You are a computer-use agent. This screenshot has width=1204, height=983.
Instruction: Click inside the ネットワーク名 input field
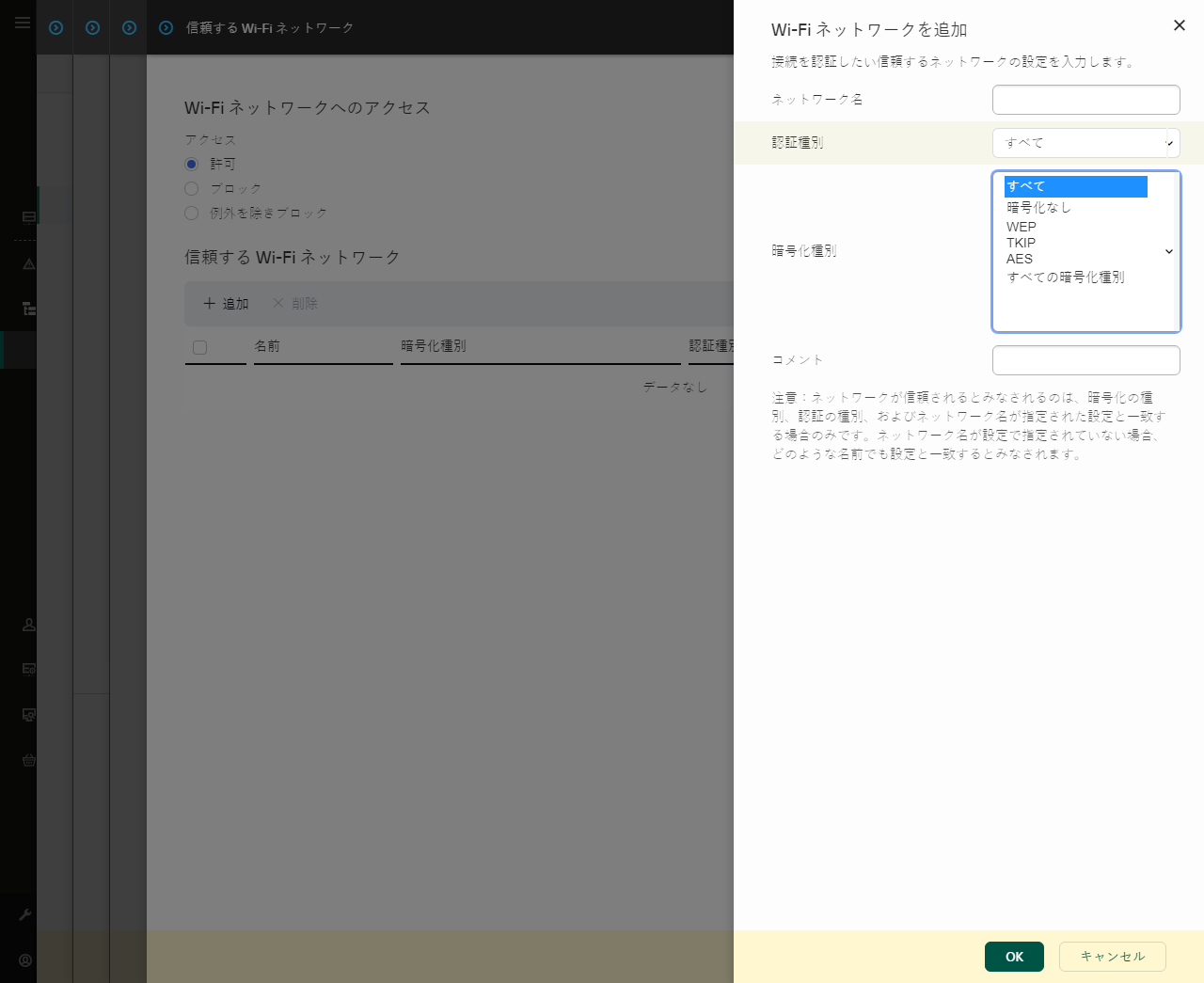coord(1086,100)
